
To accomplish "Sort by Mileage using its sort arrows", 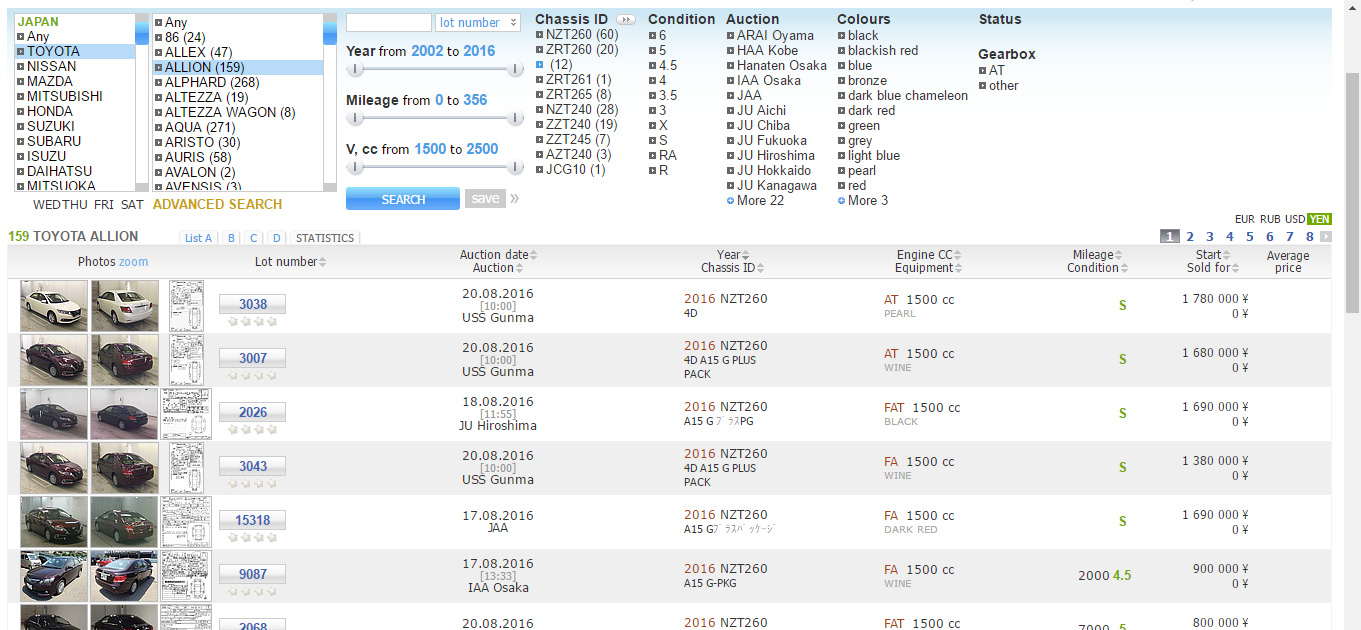I will pos(1119,255).
